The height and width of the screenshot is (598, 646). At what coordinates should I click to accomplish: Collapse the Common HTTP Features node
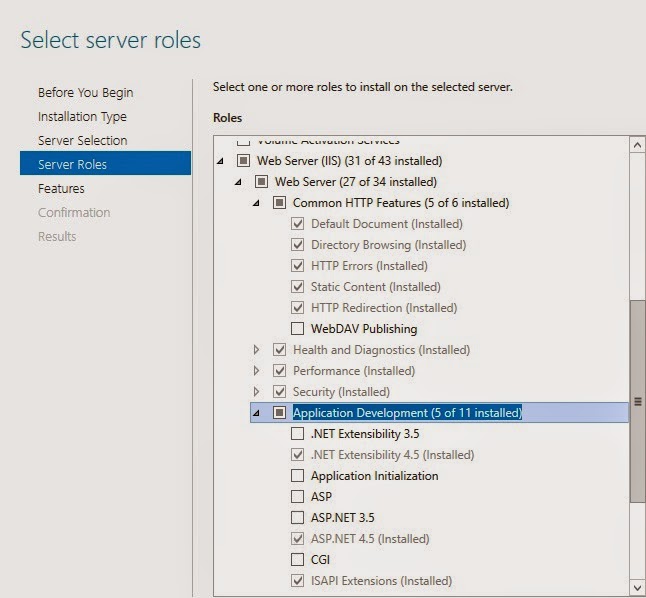(x=256, y=203)
